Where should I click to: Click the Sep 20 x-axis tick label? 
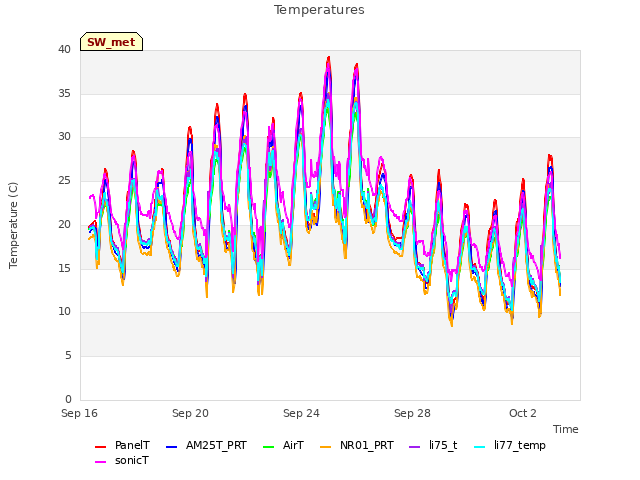[x=191, y=413]
